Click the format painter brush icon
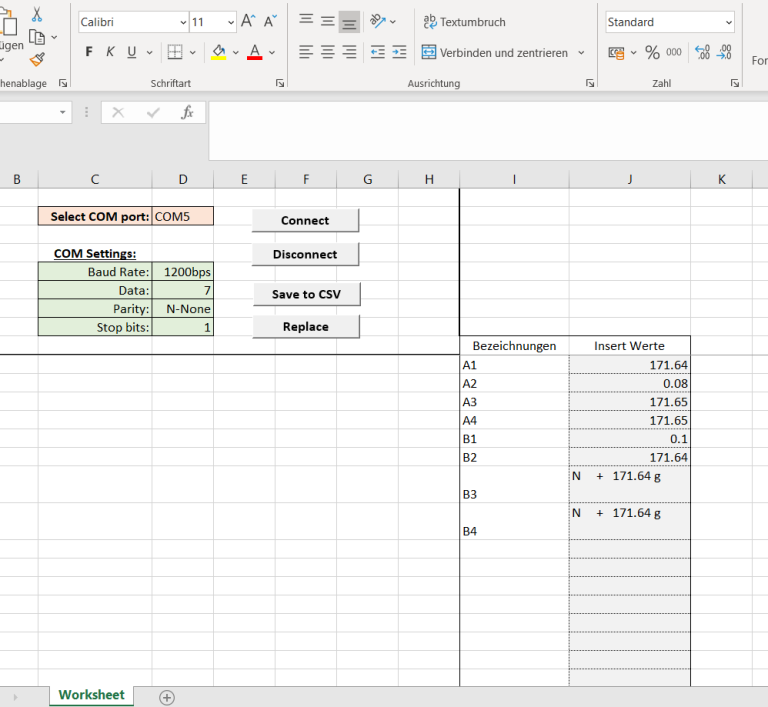Viewport: 768px width, 707px height. [37, 60]
